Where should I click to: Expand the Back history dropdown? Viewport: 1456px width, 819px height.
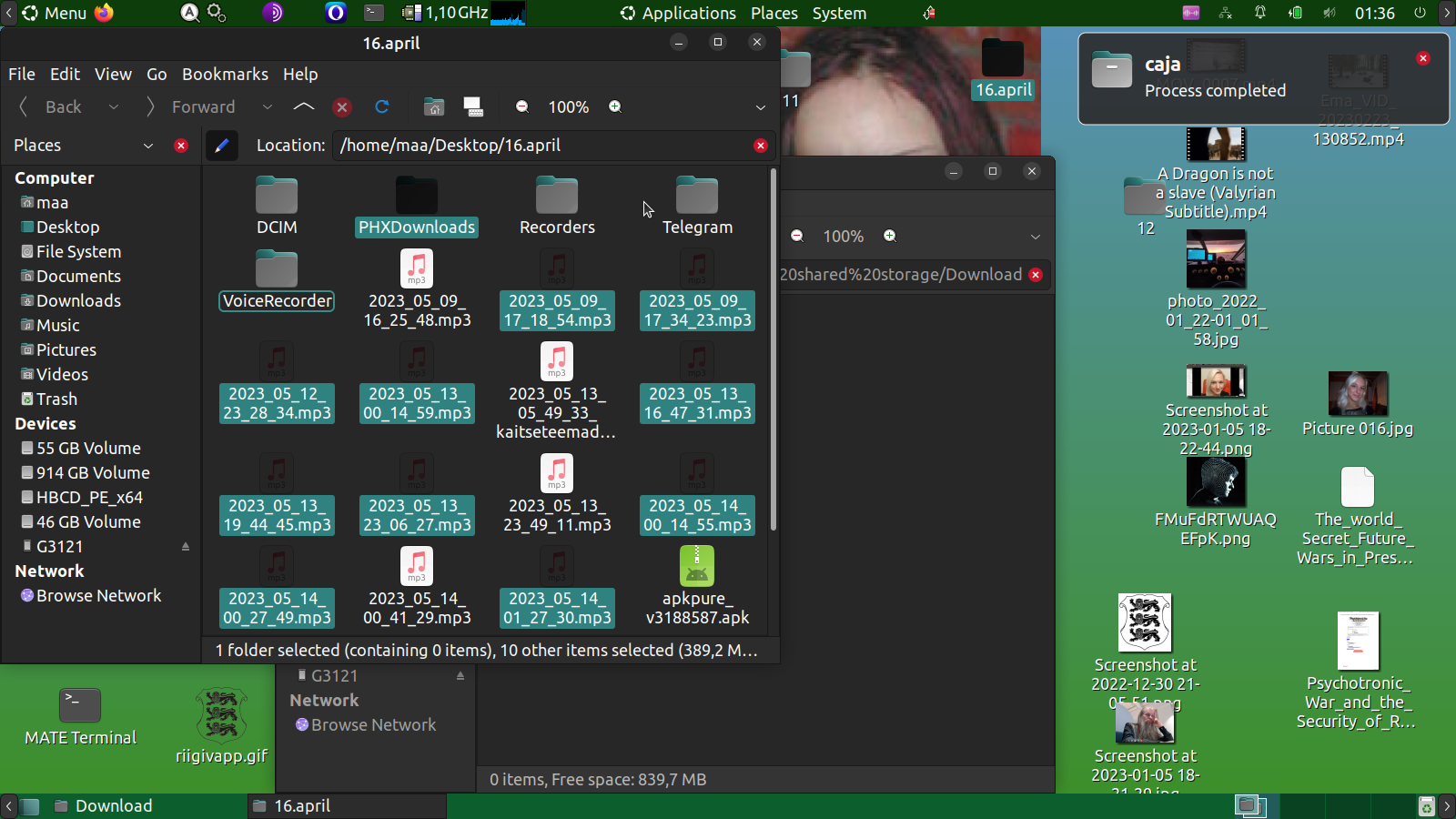pyautogui.click(x=114, y=107)
